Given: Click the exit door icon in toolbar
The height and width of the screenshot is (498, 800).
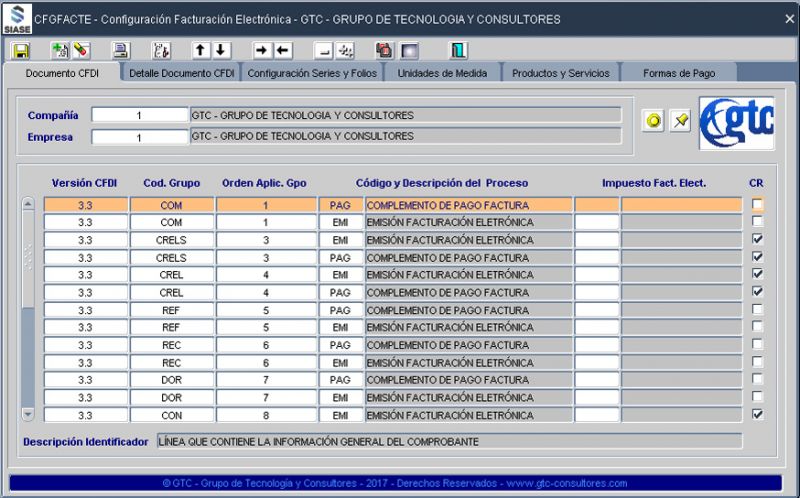Looking at the screenshot, I should (458, 50).
